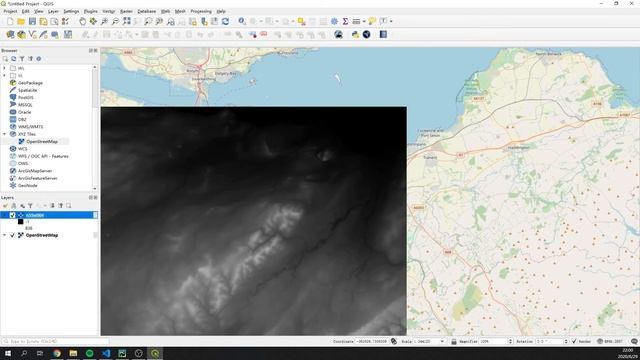Viewport: 640px width, 360px height.
Task: Click the New Shapefile Layer icon
Action: tap(32, 35)
